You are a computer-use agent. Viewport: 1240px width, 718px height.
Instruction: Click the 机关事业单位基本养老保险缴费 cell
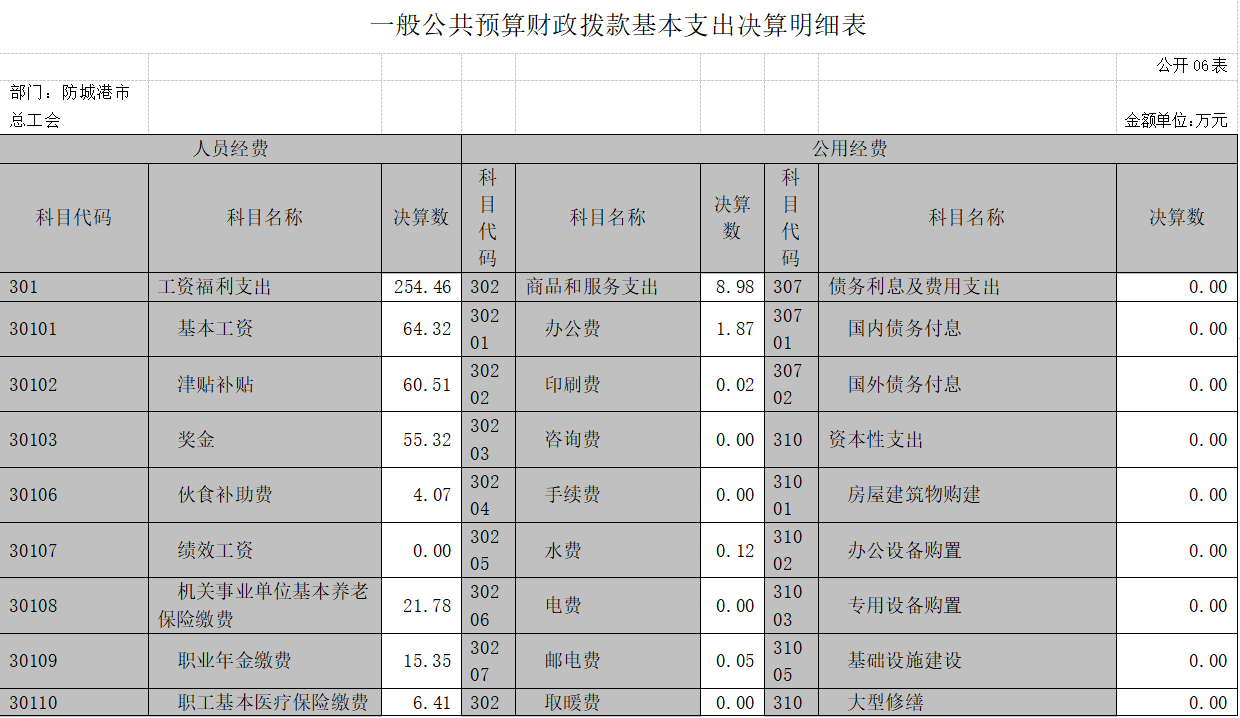tap(264, 606)
